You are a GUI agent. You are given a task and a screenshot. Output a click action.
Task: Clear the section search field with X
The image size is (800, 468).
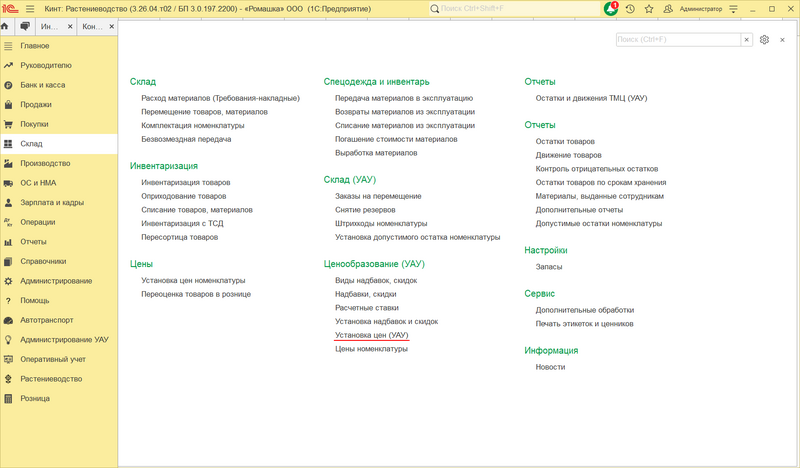pos(746,39)
